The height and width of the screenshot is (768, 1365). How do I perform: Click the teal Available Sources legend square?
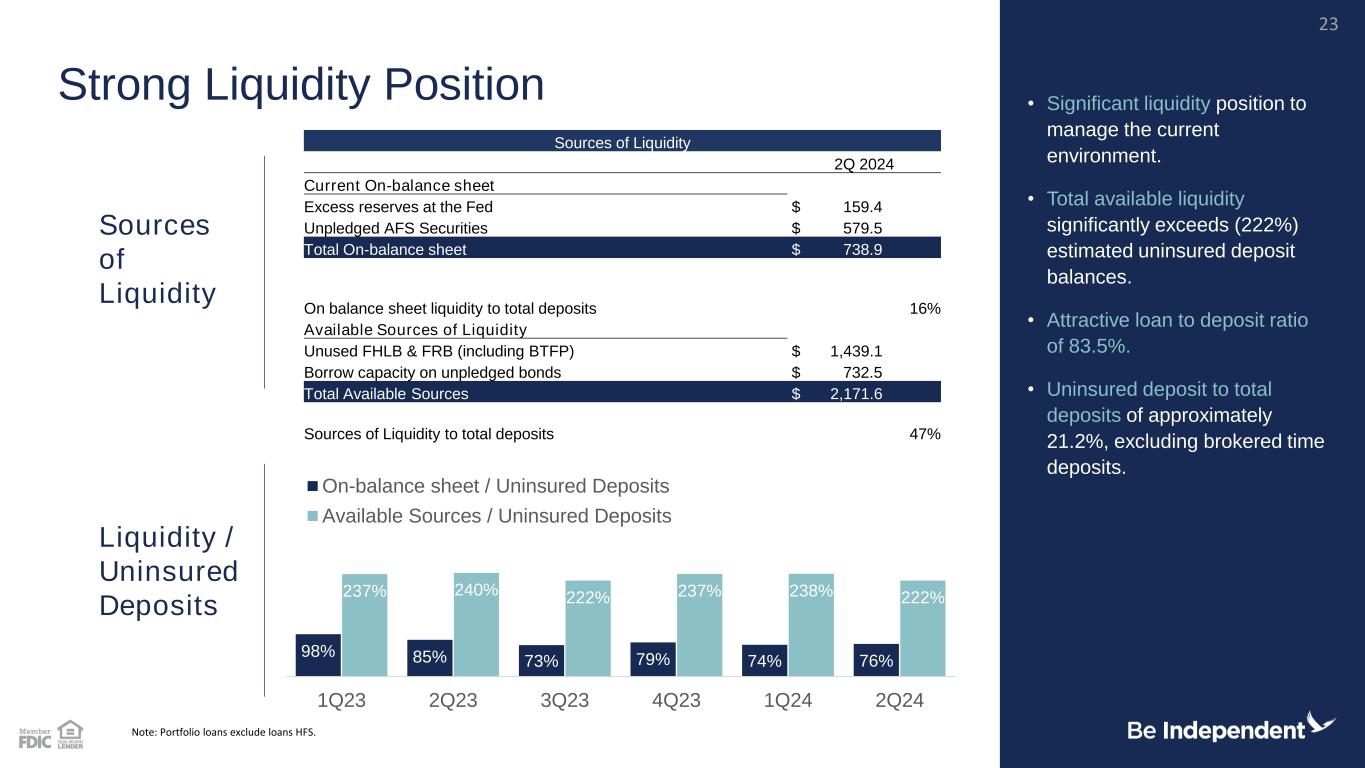[313, 517]
